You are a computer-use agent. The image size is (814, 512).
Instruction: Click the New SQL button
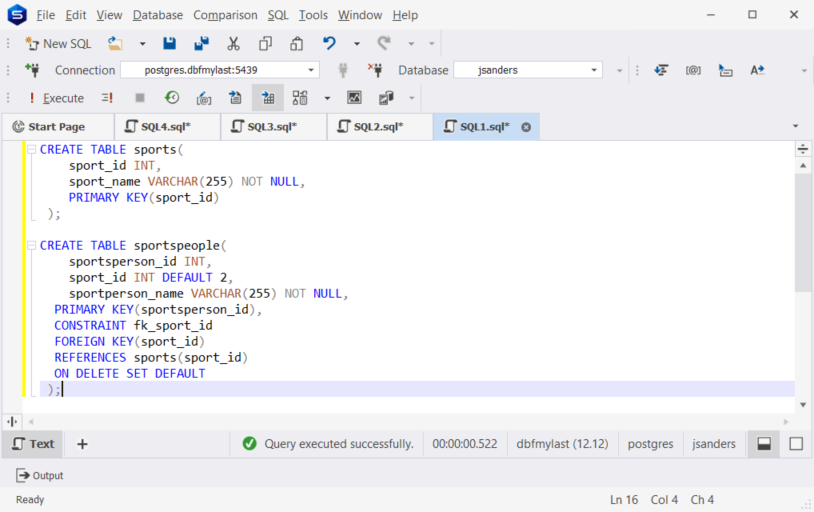pyautogui.click(x=58, y=44)
